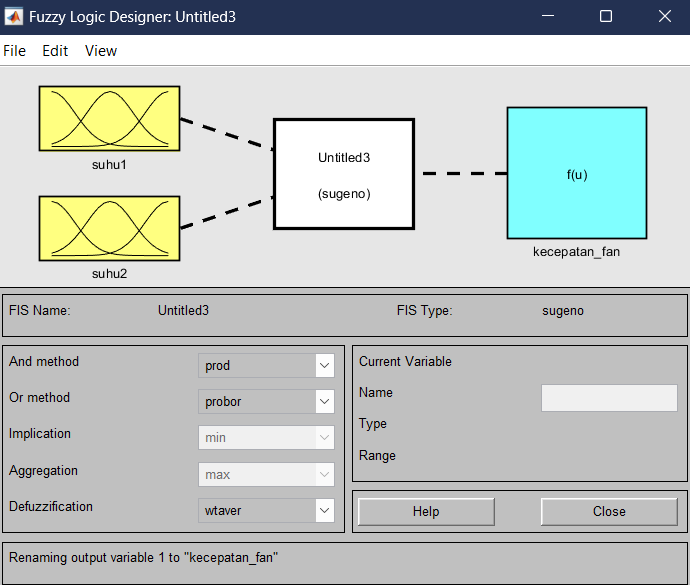Open the File menu
Viewport: 690px width, 585px height.
pos(15,51)
